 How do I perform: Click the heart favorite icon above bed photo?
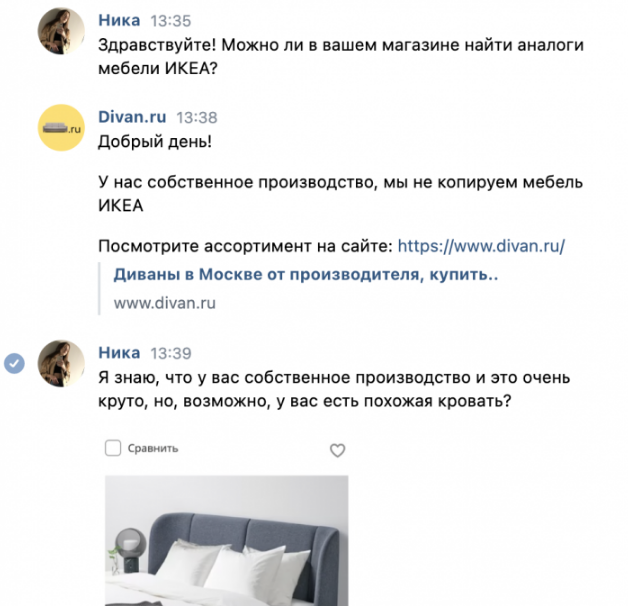[337, 450]
